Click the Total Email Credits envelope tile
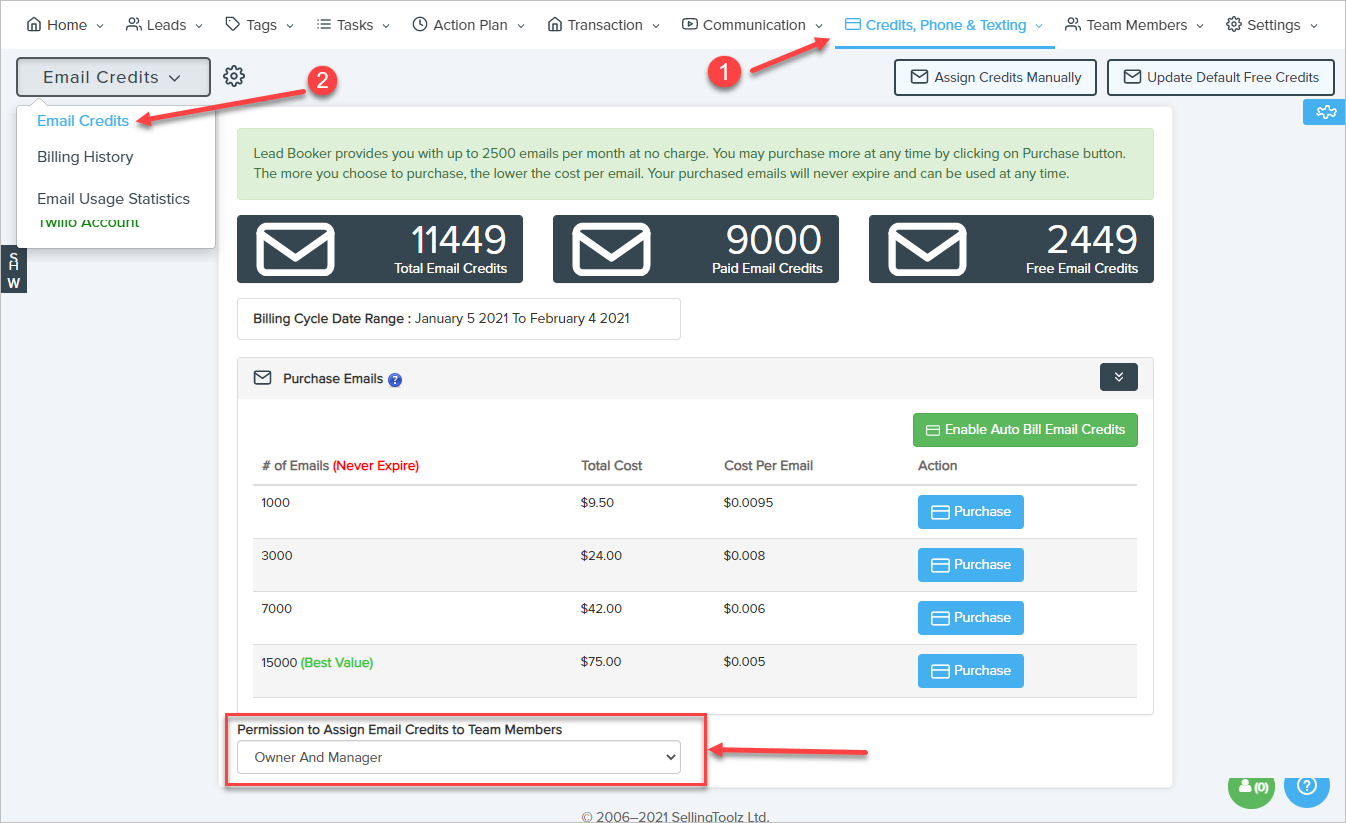Screen dimensions: 1346x823 pyautogui.click(x=379, y=249)
